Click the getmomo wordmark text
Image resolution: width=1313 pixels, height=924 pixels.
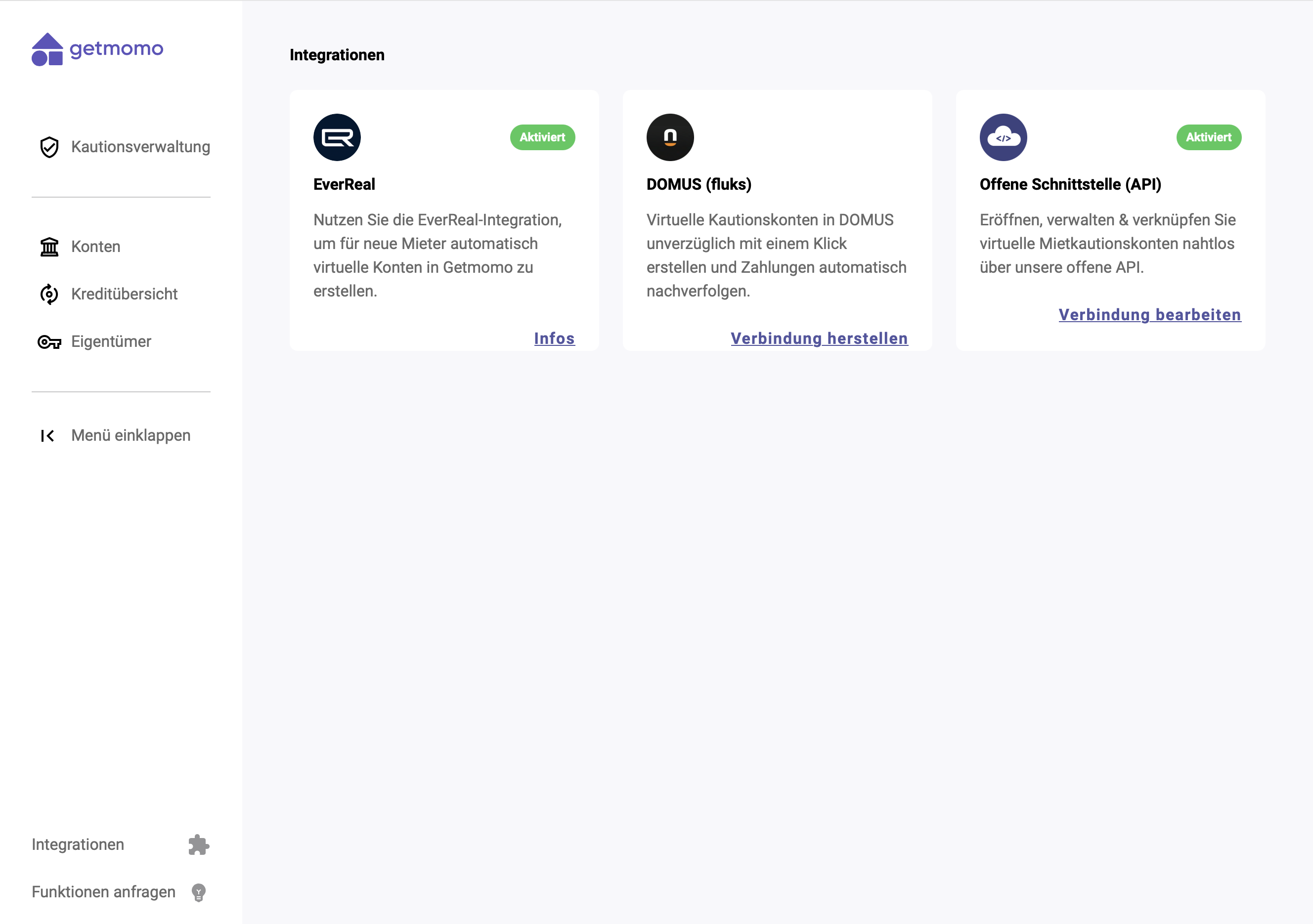(x=117, y=49)
